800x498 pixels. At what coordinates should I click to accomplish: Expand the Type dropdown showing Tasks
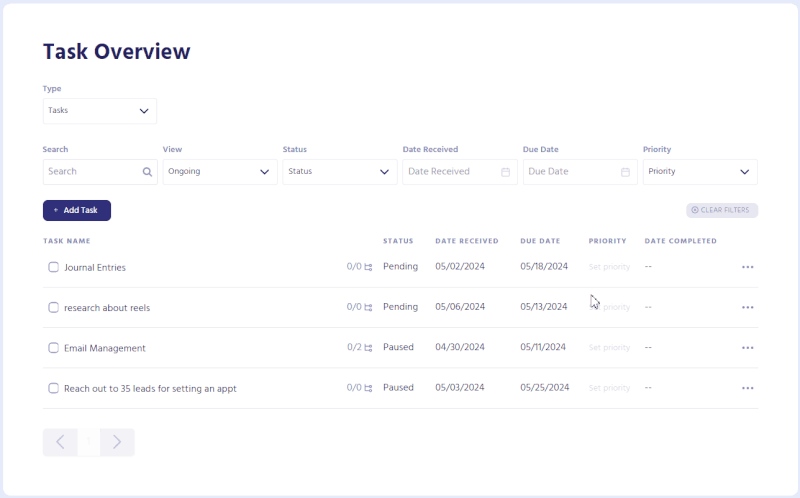100,111
